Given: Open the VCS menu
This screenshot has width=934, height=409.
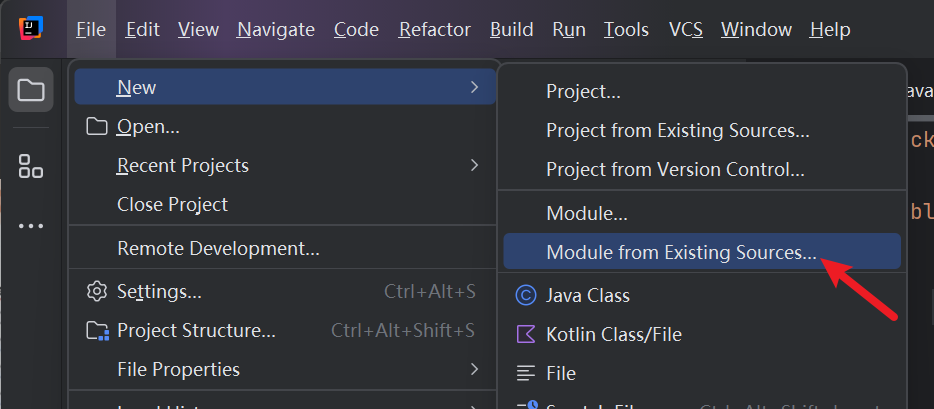Looking at the screenshot, I should (x=685, y=30).
